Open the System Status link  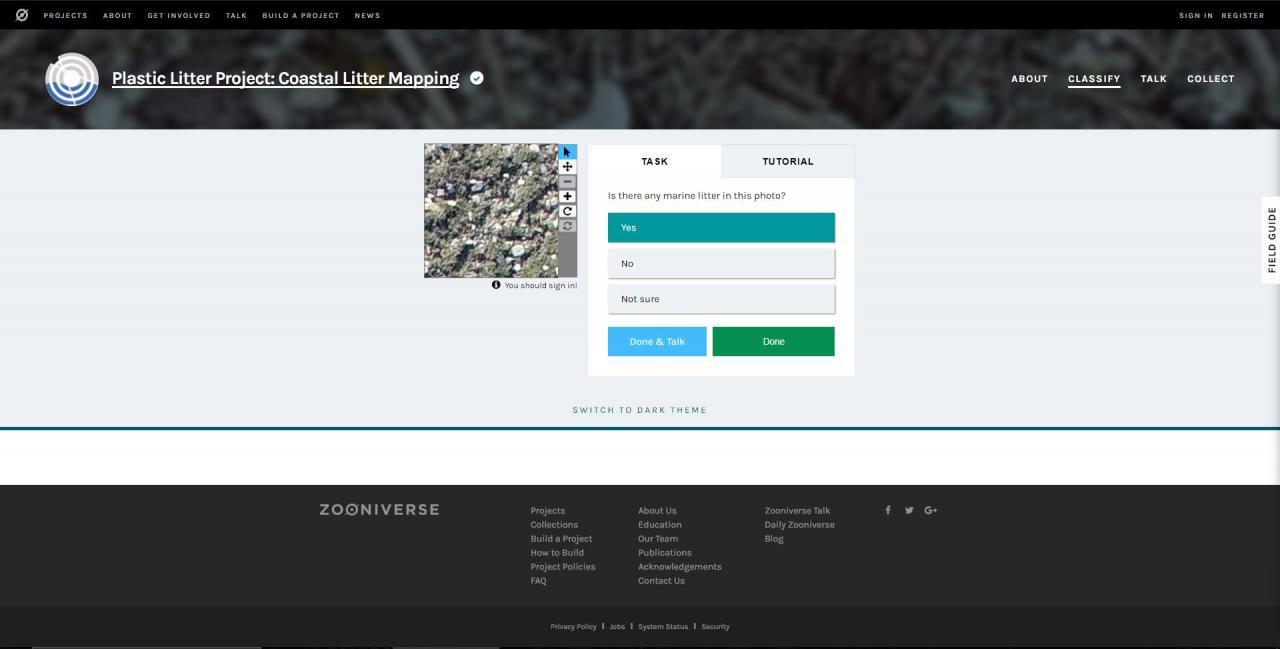663,627
